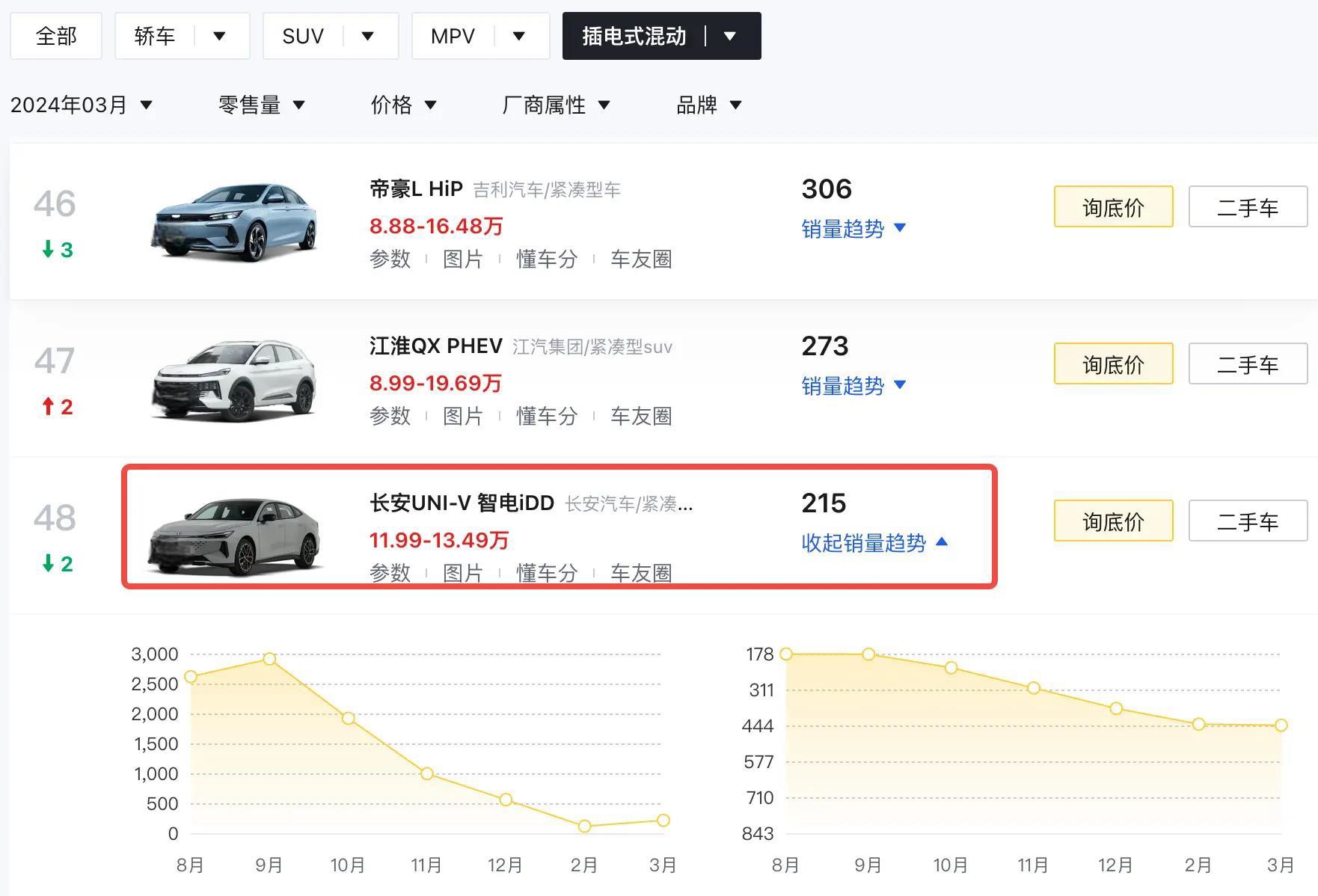
Task: Click the 吉利汽车/紧凑型车 label
Action: 547,190
